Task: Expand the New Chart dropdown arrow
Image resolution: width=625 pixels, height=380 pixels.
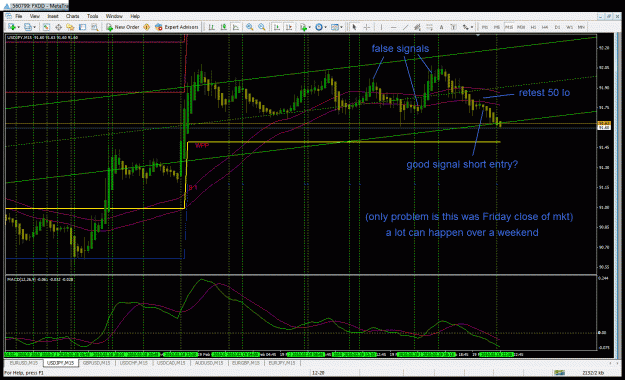Action: 18,27
